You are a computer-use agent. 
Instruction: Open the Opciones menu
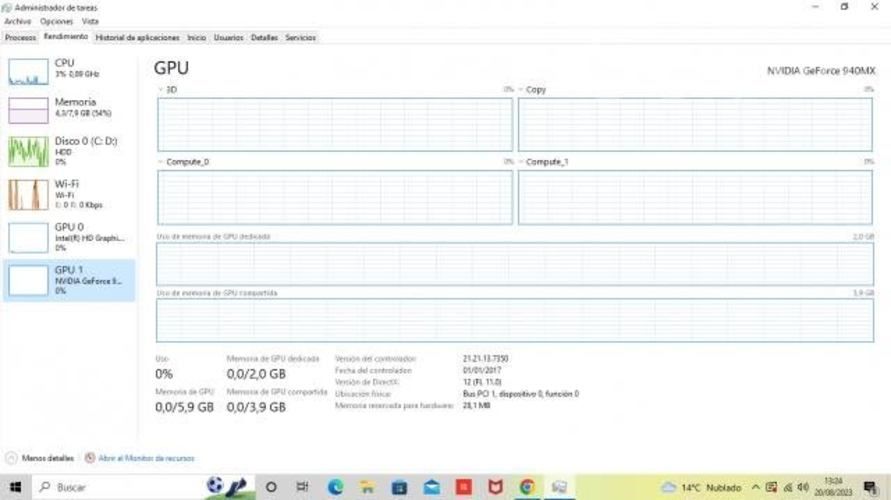(x=56, y=22)
